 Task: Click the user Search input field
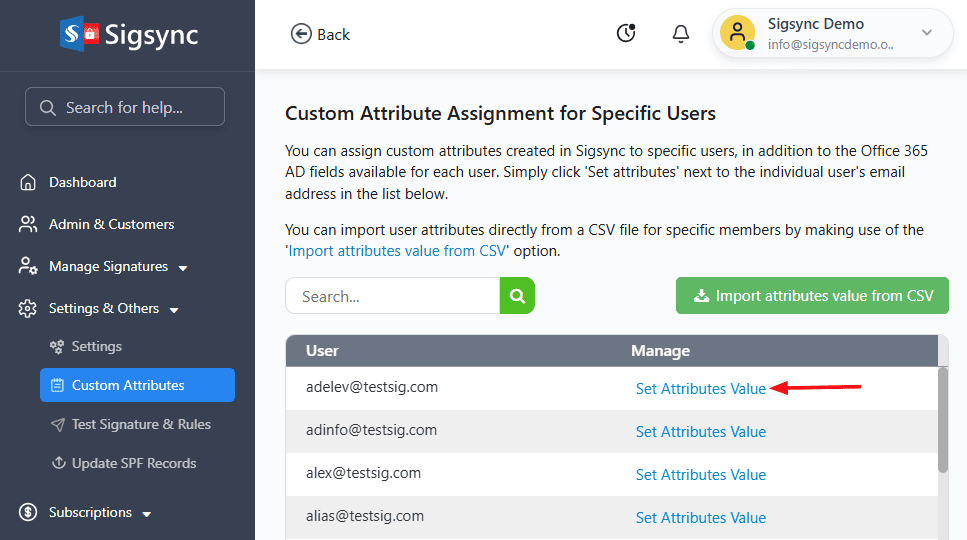(392, 296)
